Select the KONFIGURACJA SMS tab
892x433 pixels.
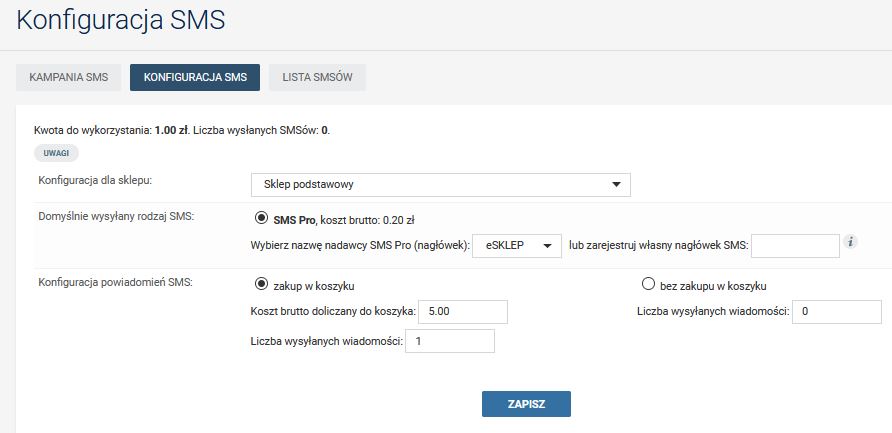pos(195,77)
